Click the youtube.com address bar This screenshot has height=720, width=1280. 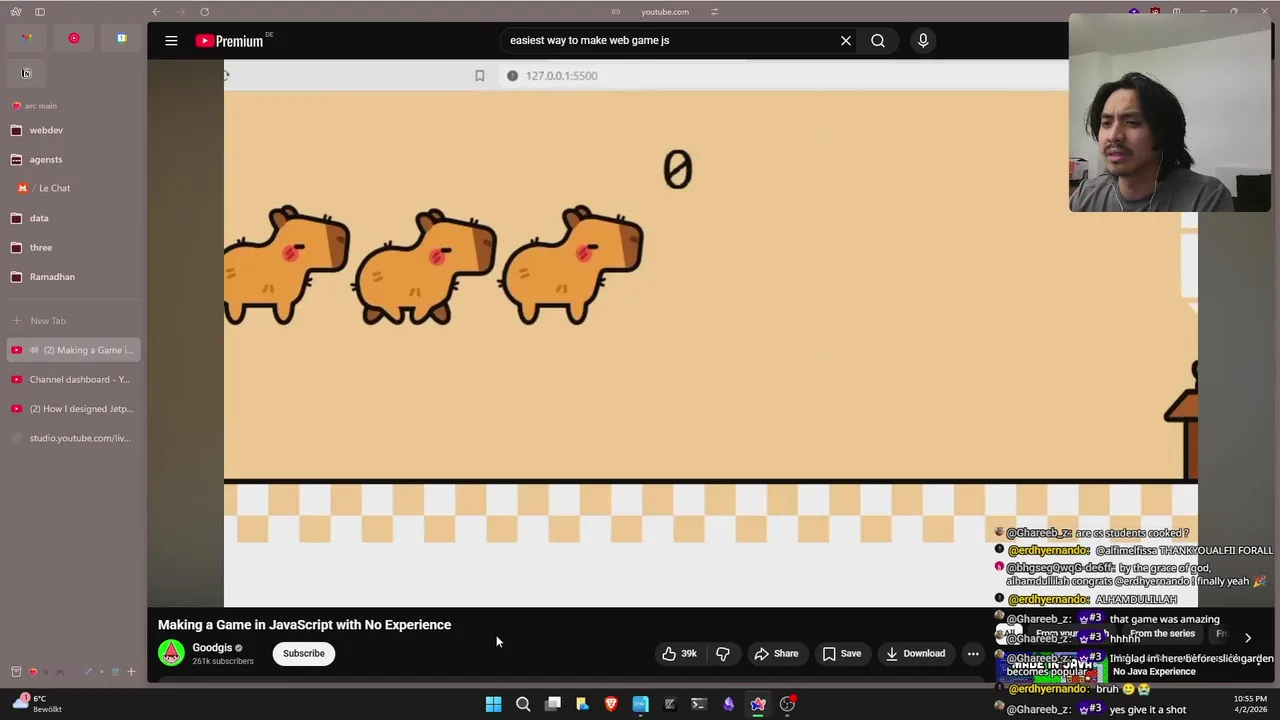(x=665, y=12)
